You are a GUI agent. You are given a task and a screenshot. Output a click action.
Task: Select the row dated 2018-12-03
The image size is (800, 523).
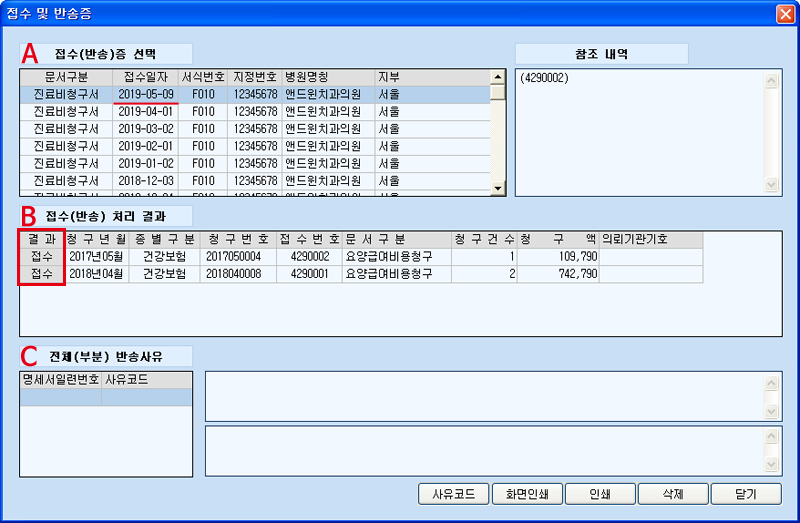[146, 180]
